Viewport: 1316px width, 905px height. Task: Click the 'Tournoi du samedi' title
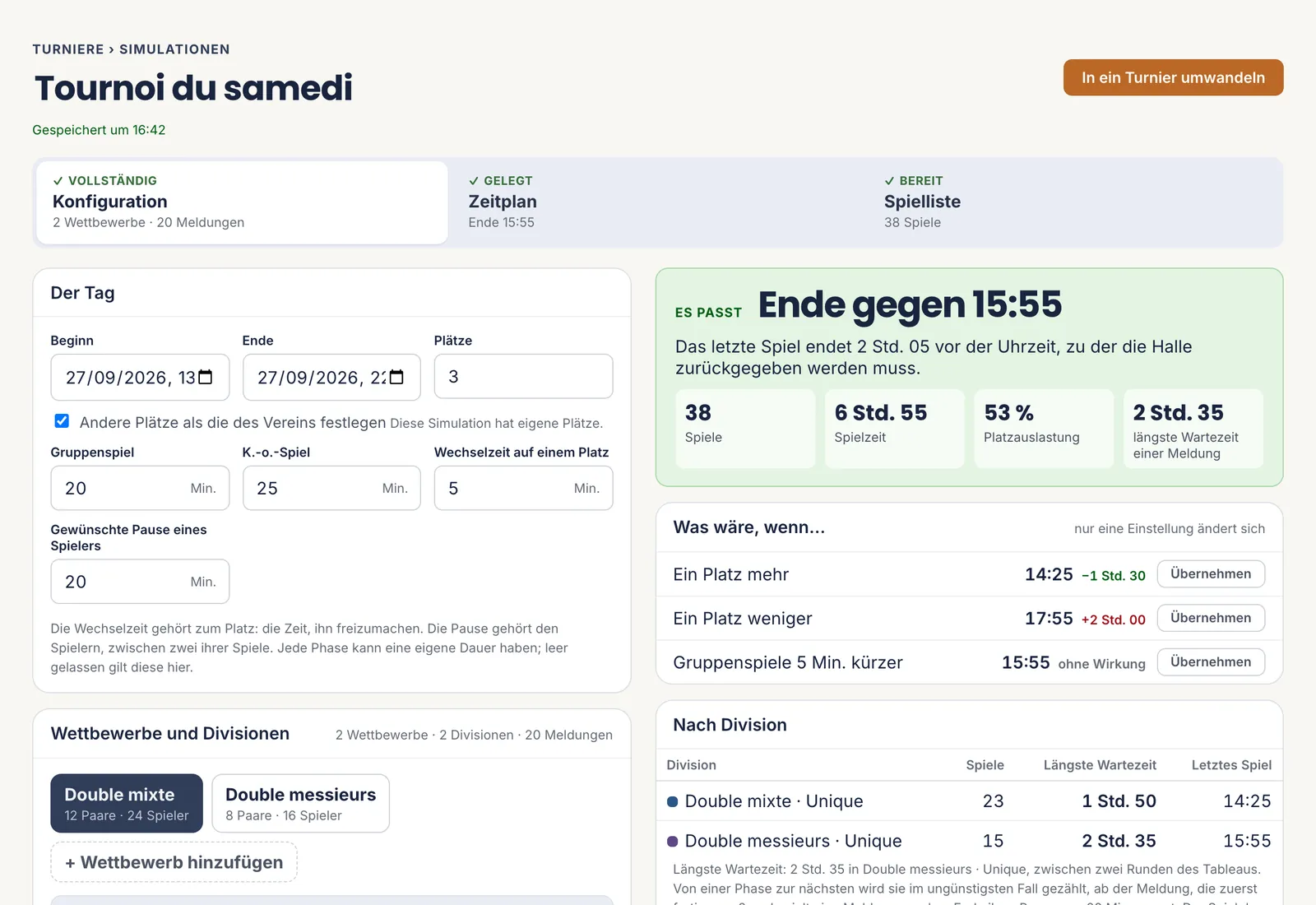193,88
